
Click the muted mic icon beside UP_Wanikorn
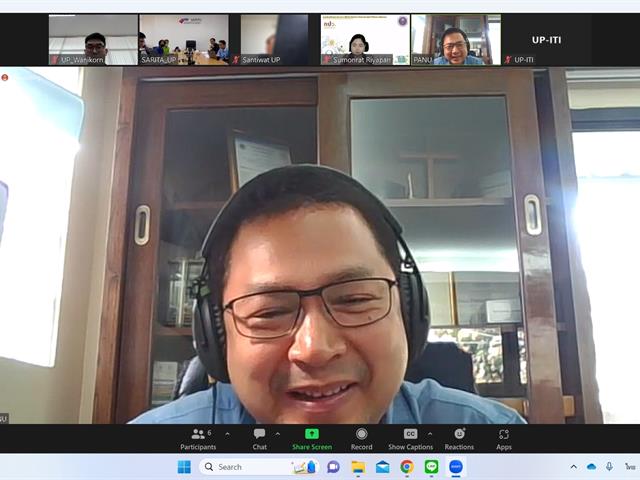[x=54, y=60]
